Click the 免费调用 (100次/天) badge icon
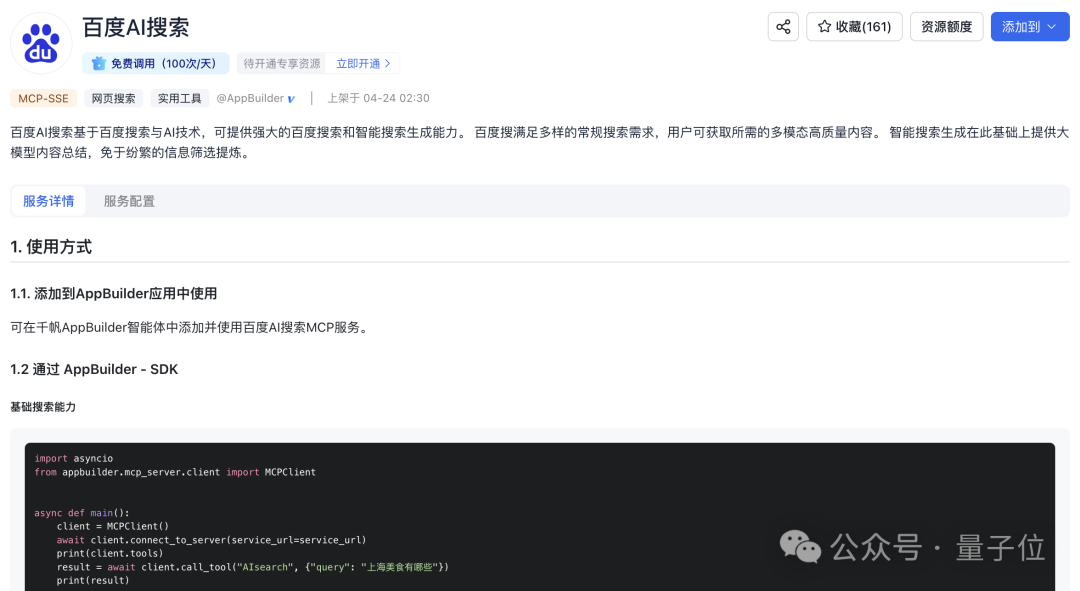 click(x=99, y=64)
